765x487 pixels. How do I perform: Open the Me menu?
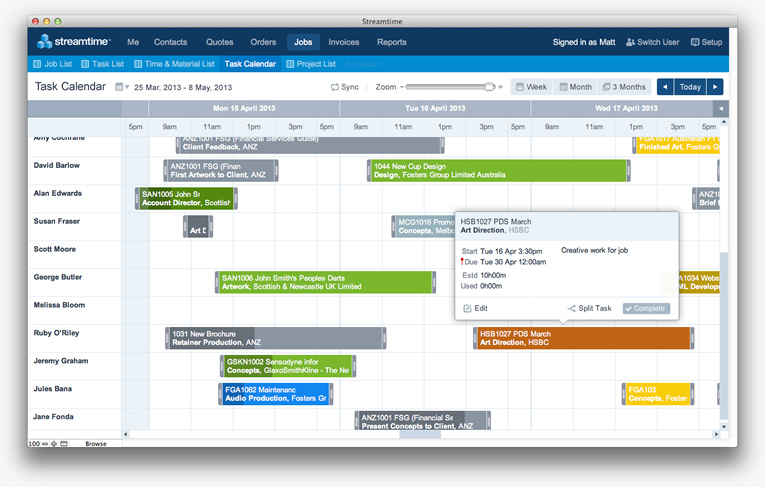tap(133, 42)
